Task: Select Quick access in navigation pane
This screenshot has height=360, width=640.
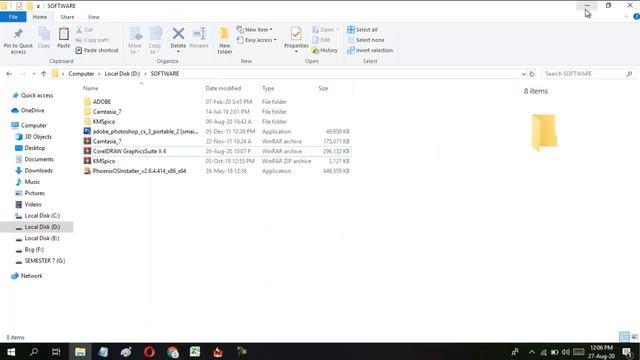Action: [x=37, y=96]
